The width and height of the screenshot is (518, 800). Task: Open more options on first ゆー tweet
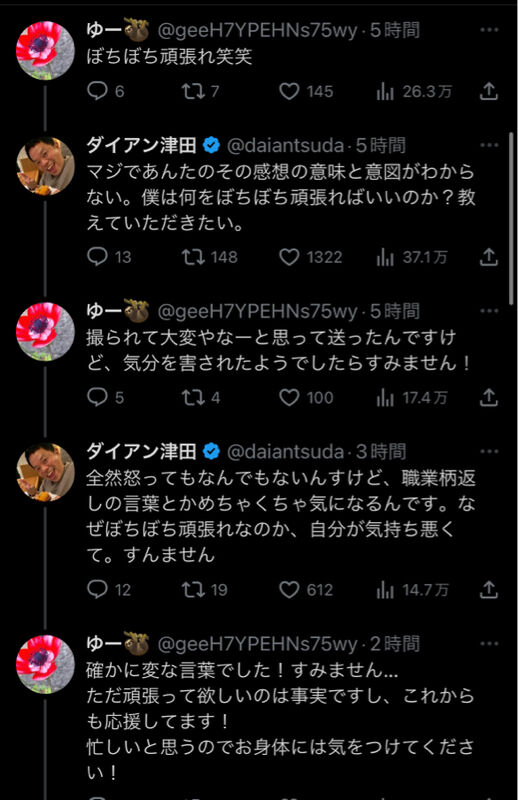click(x=489, y=30)
